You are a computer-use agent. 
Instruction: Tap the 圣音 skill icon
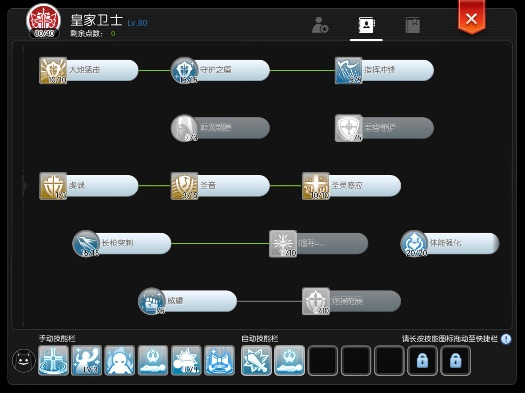point(184,186)
